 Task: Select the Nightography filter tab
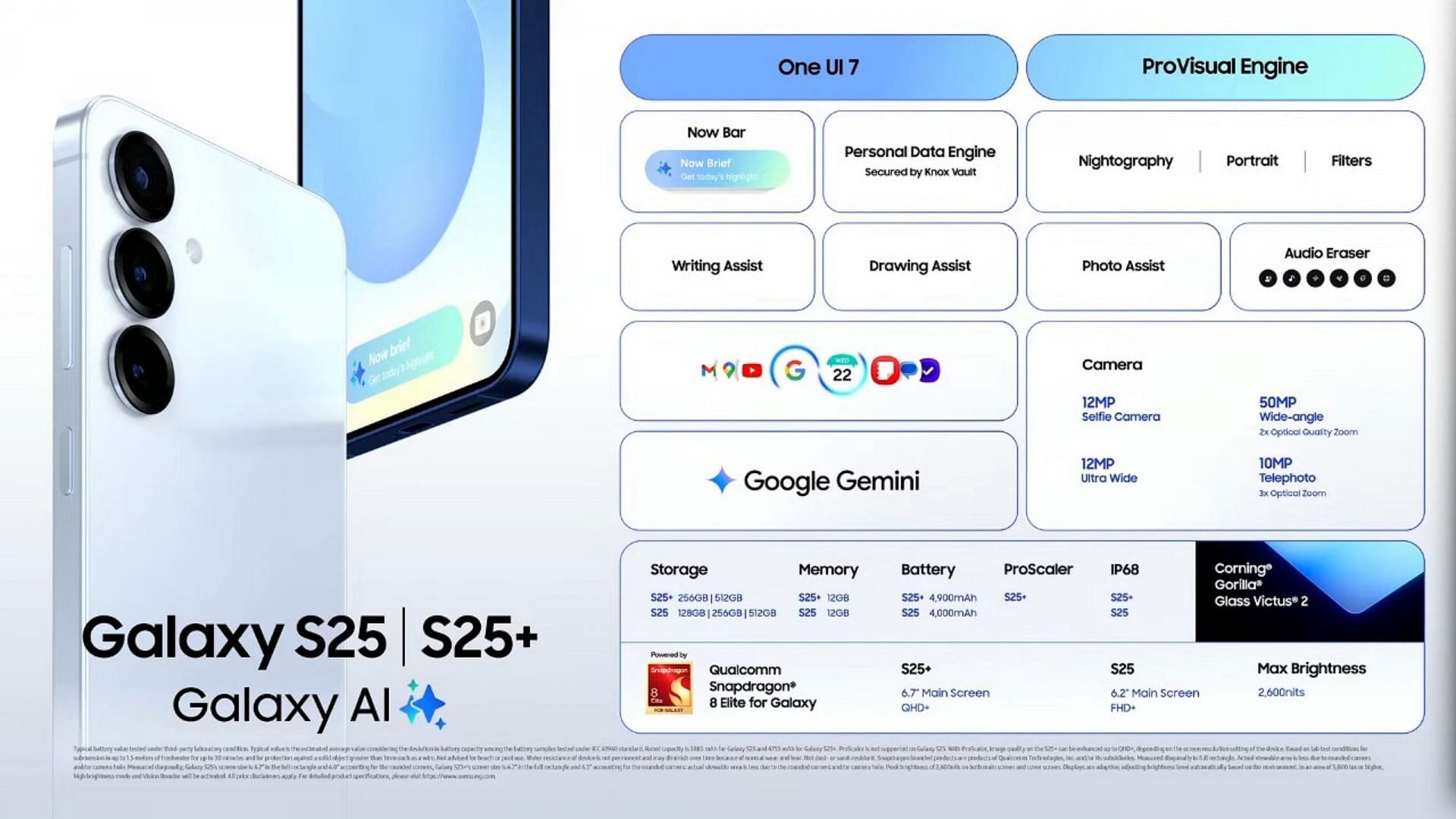(x=1124, y=160)
